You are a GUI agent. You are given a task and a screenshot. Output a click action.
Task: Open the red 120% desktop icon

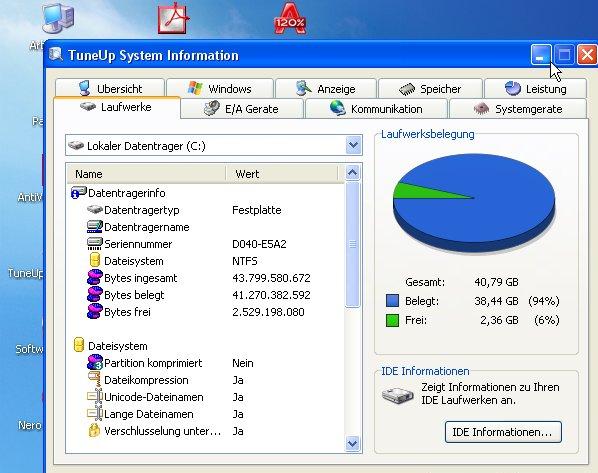pos(290,18)
